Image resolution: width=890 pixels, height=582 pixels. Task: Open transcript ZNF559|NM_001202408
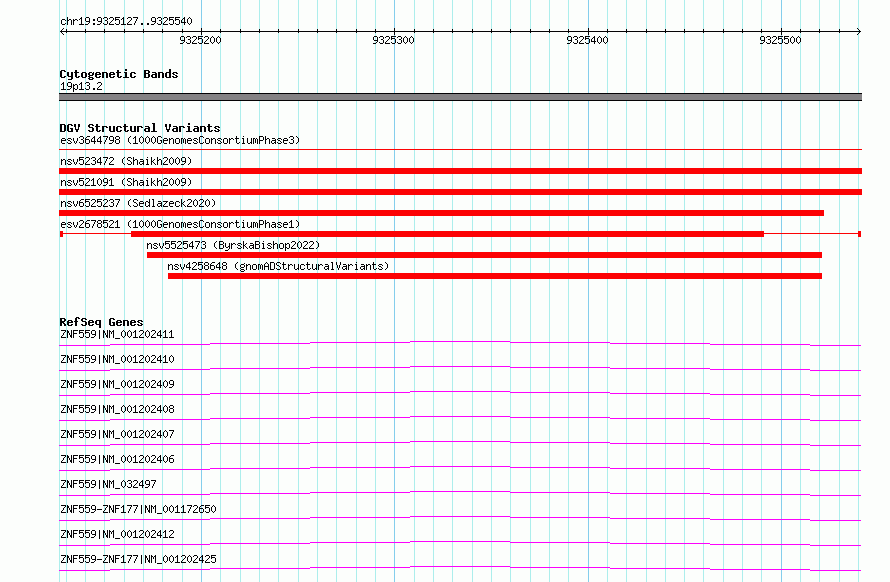pos(117,409)
